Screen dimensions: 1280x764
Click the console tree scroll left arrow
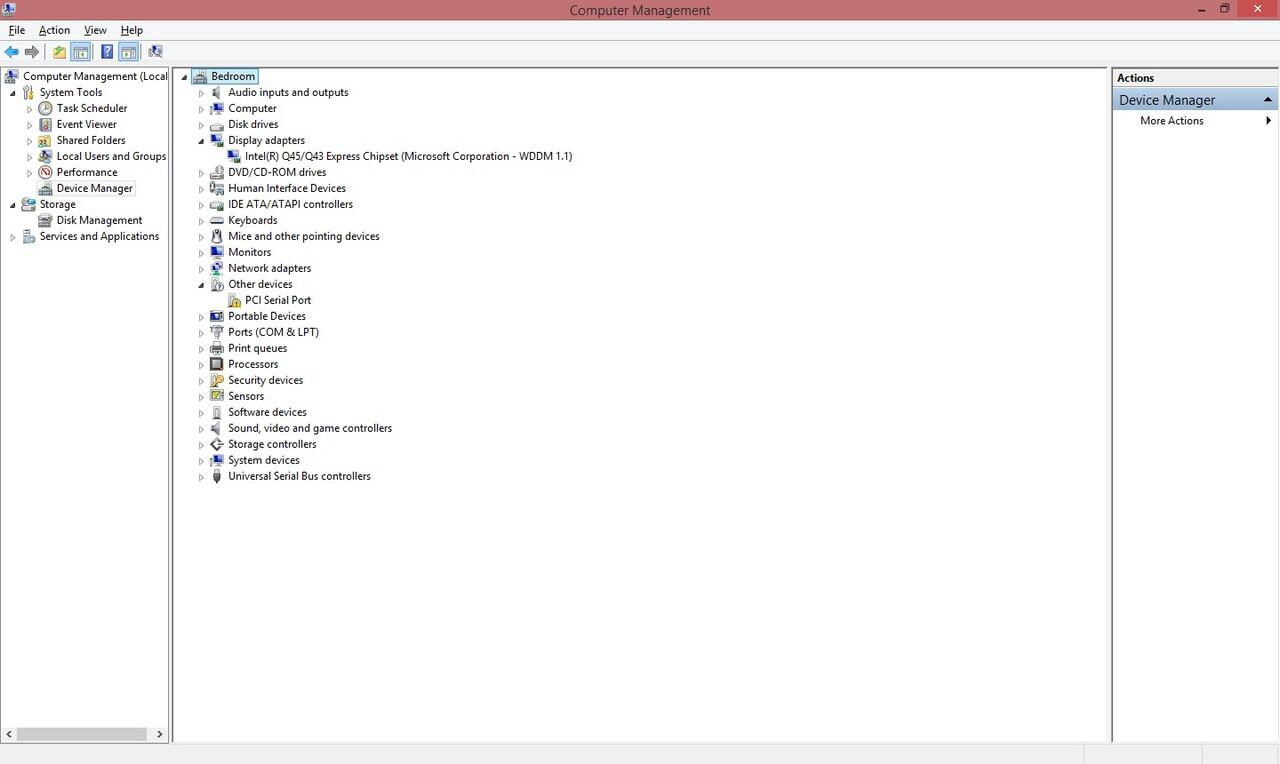point(9,733)
